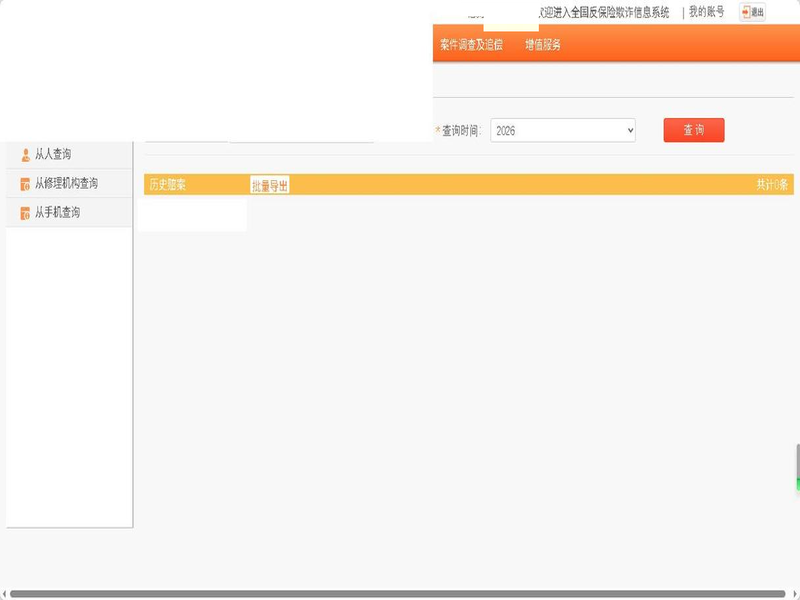The width and height of the screenshot is (800, 600).
Task: Click the 欢迎进入全国反保险欺诈信息系统 welcome text
Action: point(604,13)
